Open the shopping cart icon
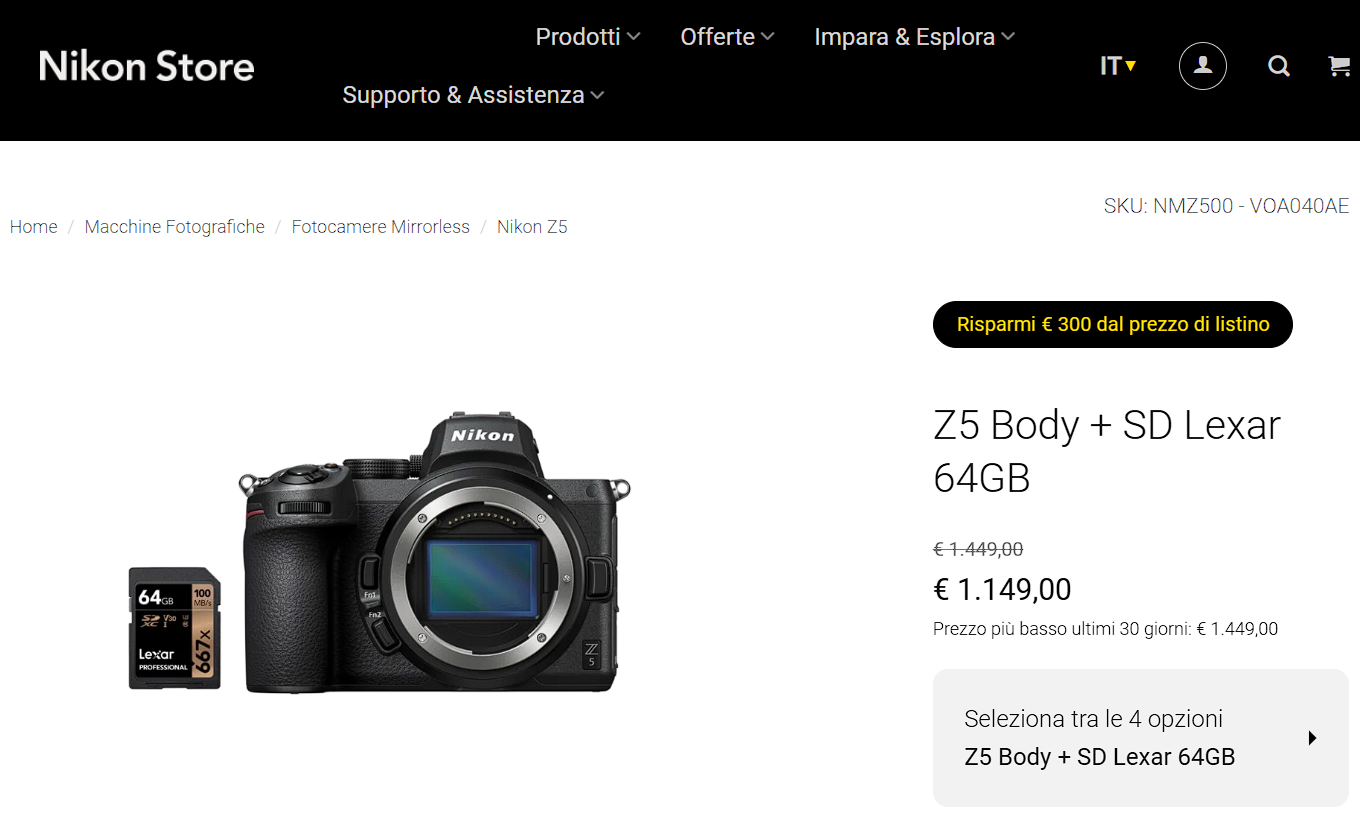Screen dimensions: 1360x815 pos(1339,66)
